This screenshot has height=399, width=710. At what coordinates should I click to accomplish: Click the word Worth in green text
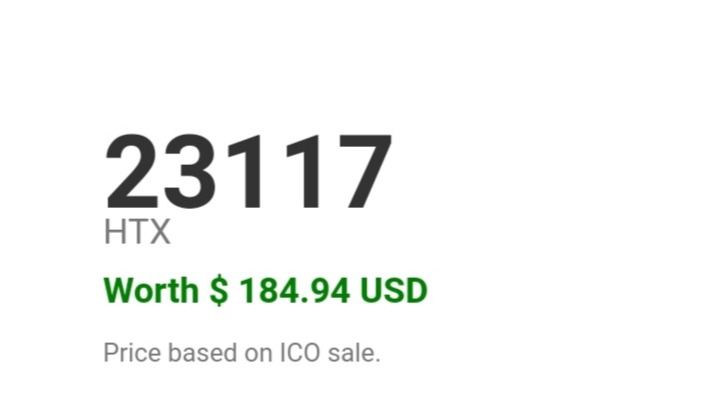click(151, 290)
